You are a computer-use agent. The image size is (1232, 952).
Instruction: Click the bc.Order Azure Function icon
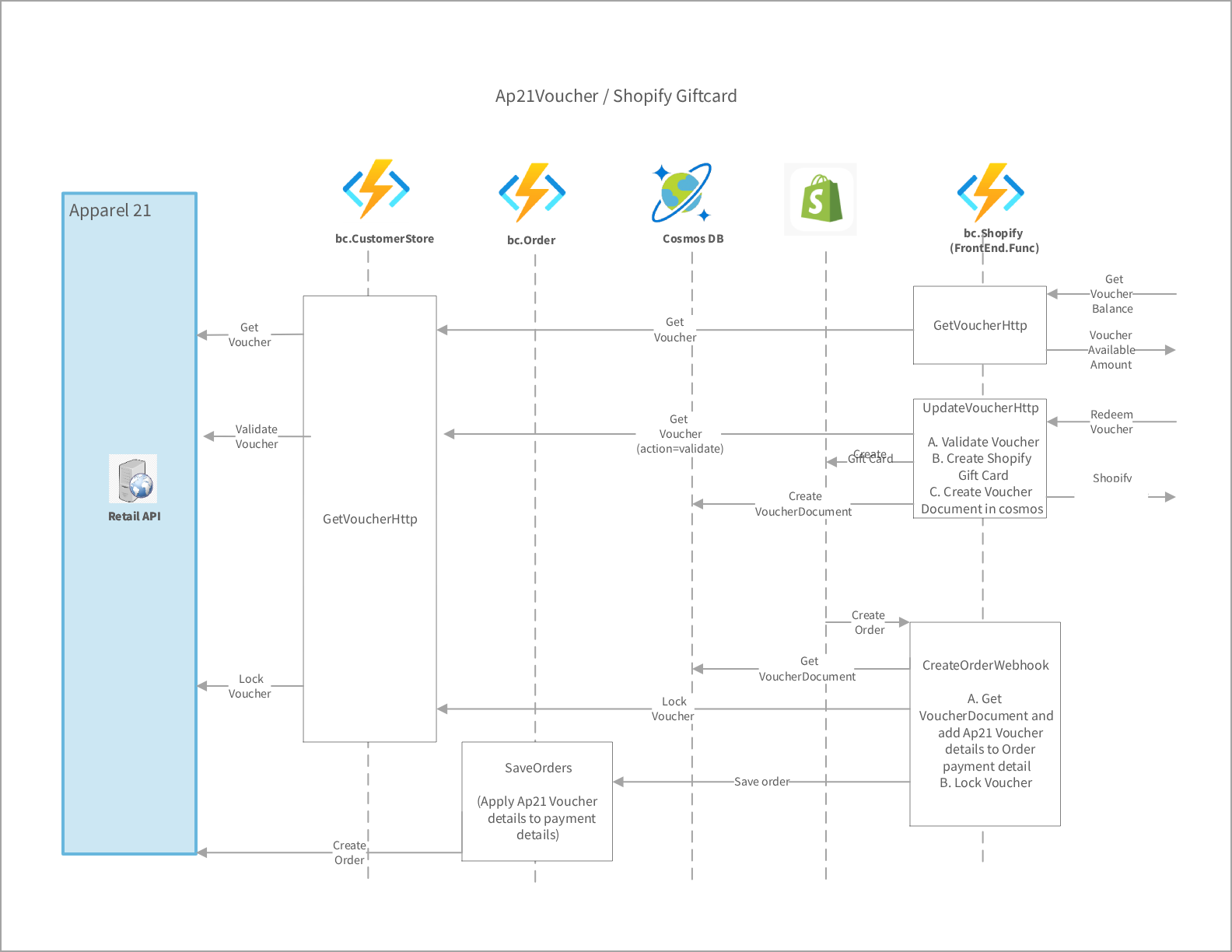pyautogui.click(x=532, y=192)
